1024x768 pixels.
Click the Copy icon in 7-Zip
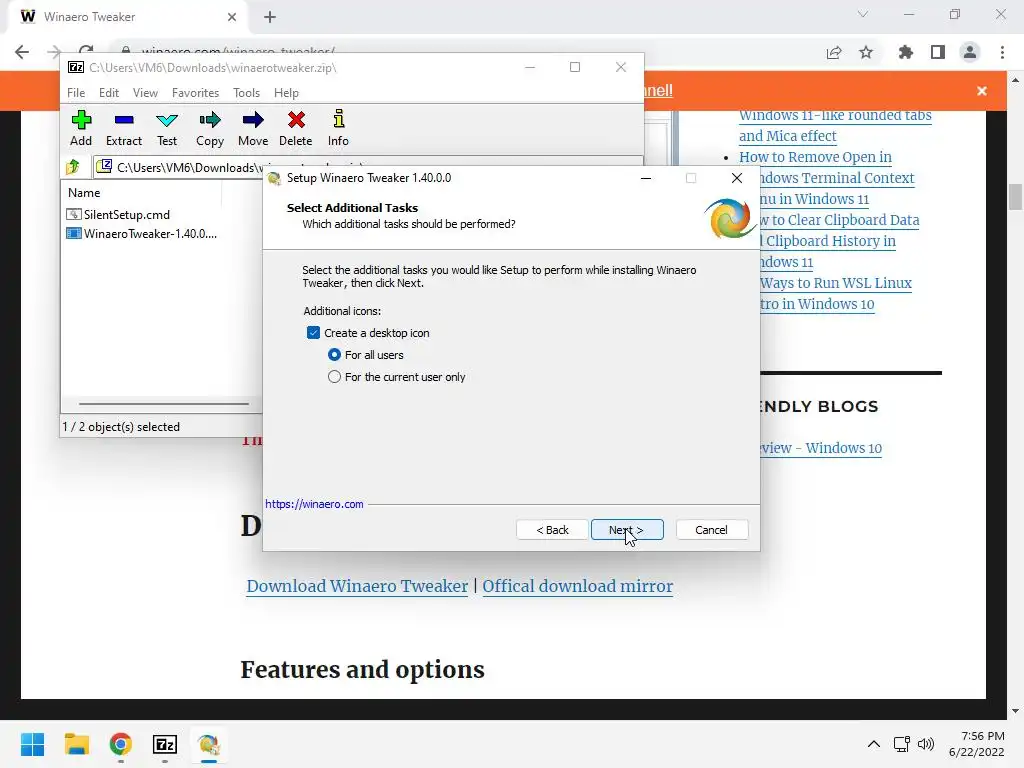coord(210,128)
